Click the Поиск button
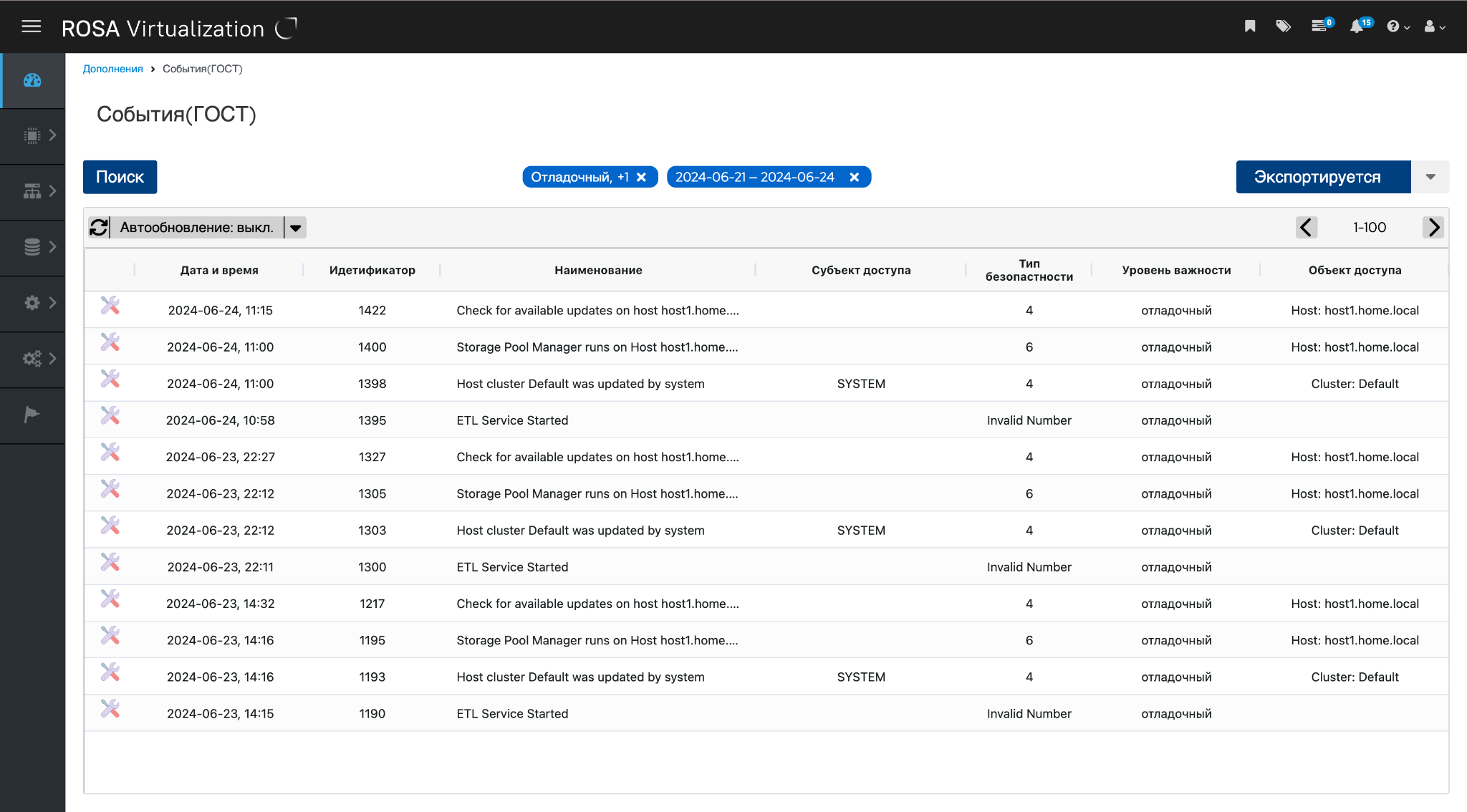The height and width of the screenshot is (812, 1467). click(x=120, y=177)
